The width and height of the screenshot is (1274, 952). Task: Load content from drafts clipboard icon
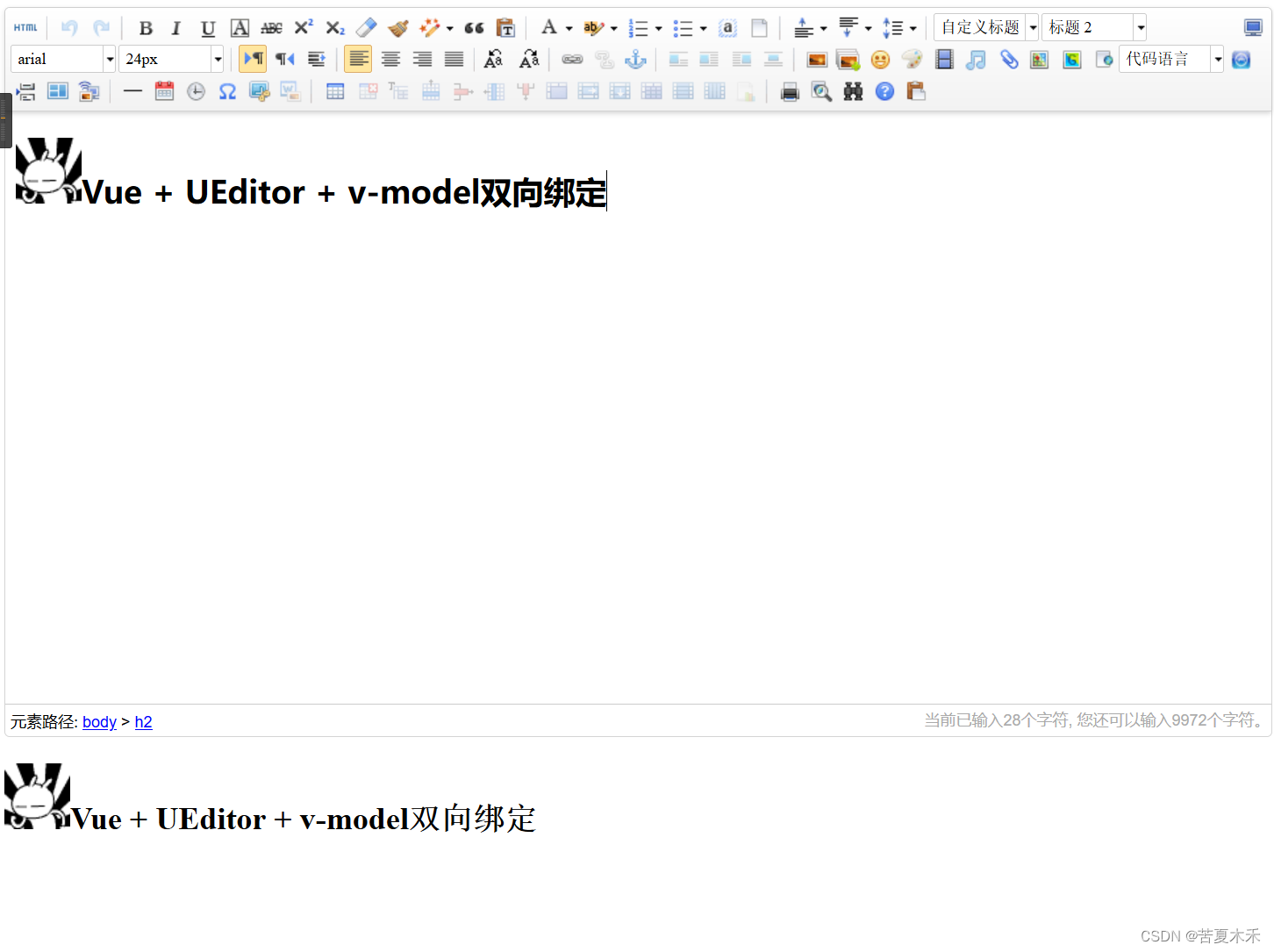[916, 91]
